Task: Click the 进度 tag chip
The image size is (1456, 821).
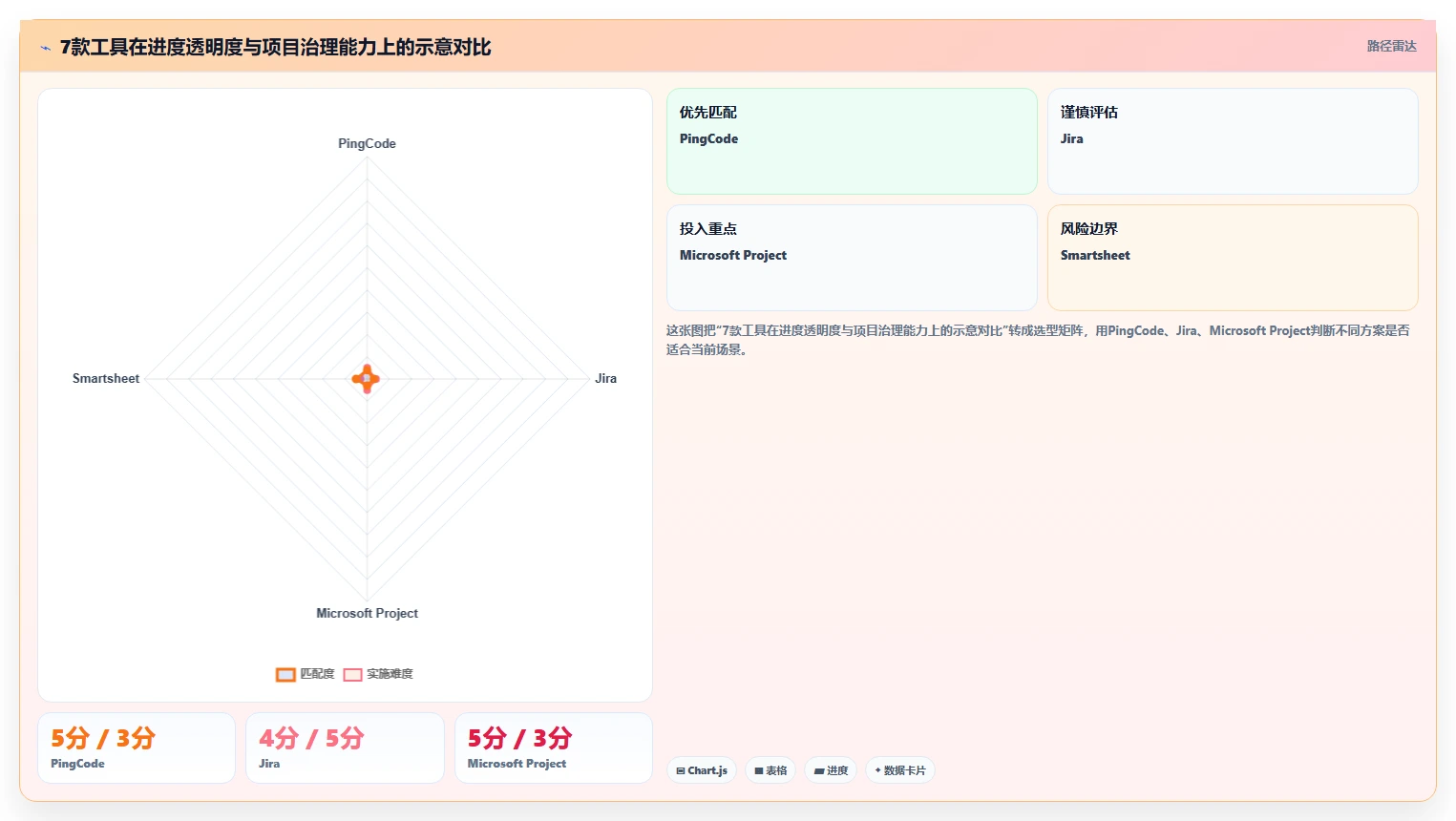Action: click(831, 770)
